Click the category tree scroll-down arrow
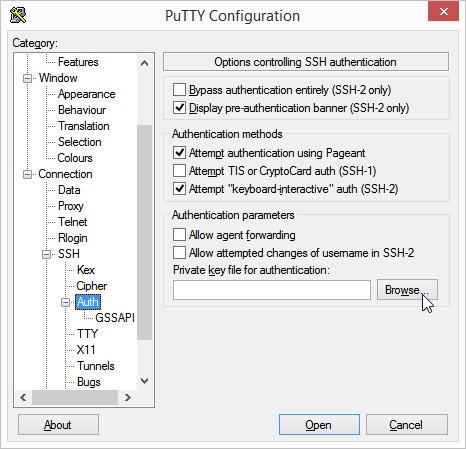The height and width of the screenshot is (449, 466). [144, 381]
